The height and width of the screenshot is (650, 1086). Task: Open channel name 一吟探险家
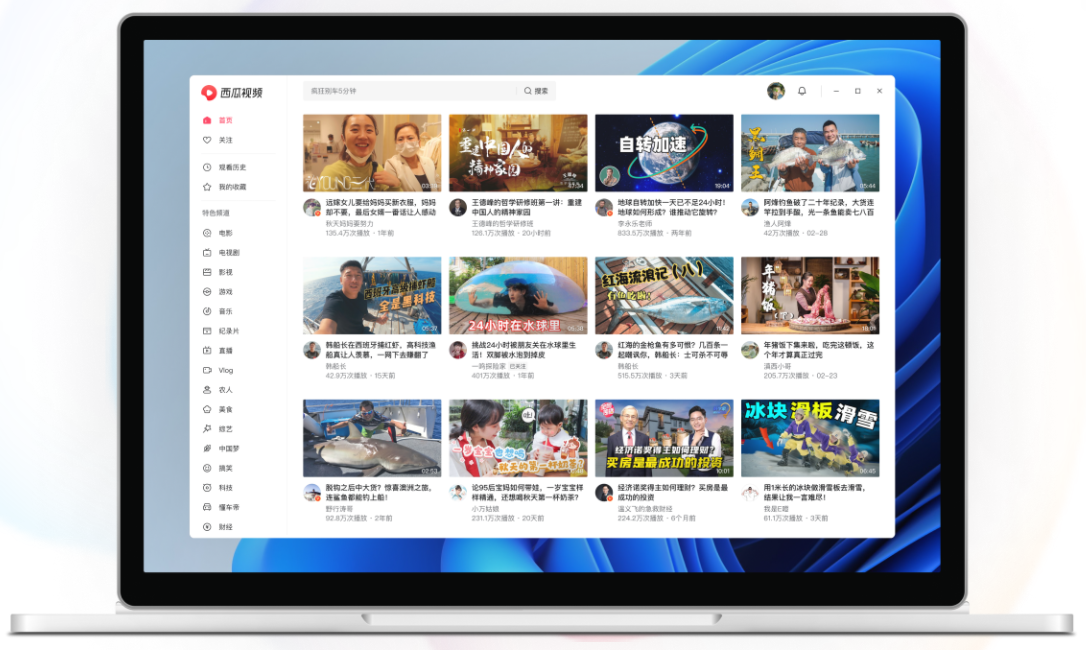(x=488, y=366)
